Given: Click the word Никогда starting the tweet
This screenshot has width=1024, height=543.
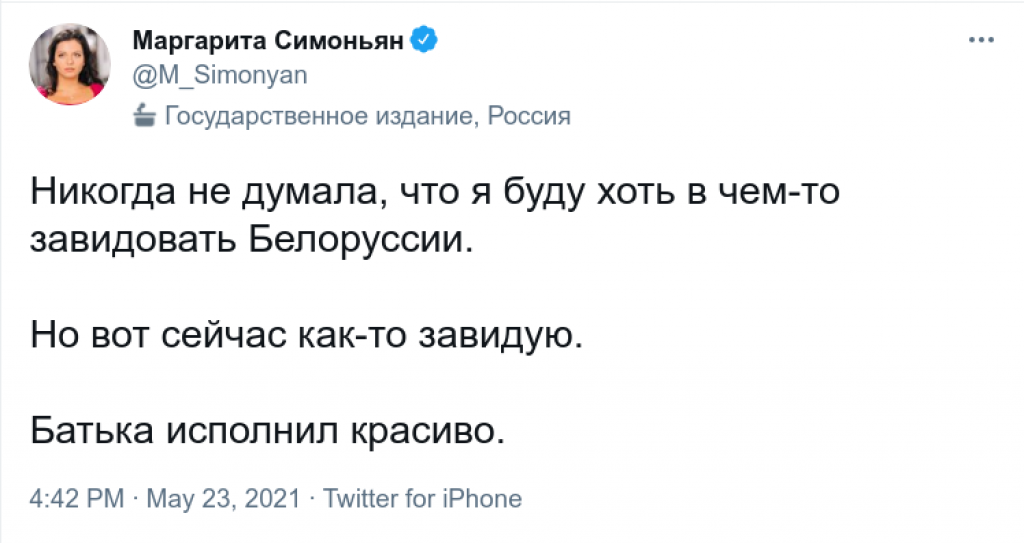Looking at the screenshot, I should 103,192.
